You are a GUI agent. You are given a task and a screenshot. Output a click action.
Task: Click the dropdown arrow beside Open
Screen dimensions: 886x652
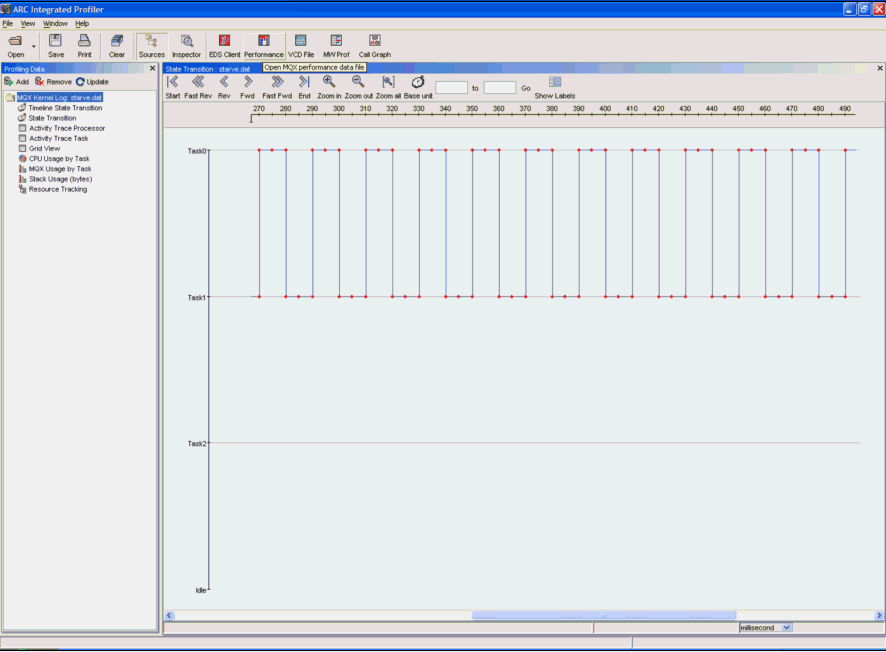coord(34,46)
